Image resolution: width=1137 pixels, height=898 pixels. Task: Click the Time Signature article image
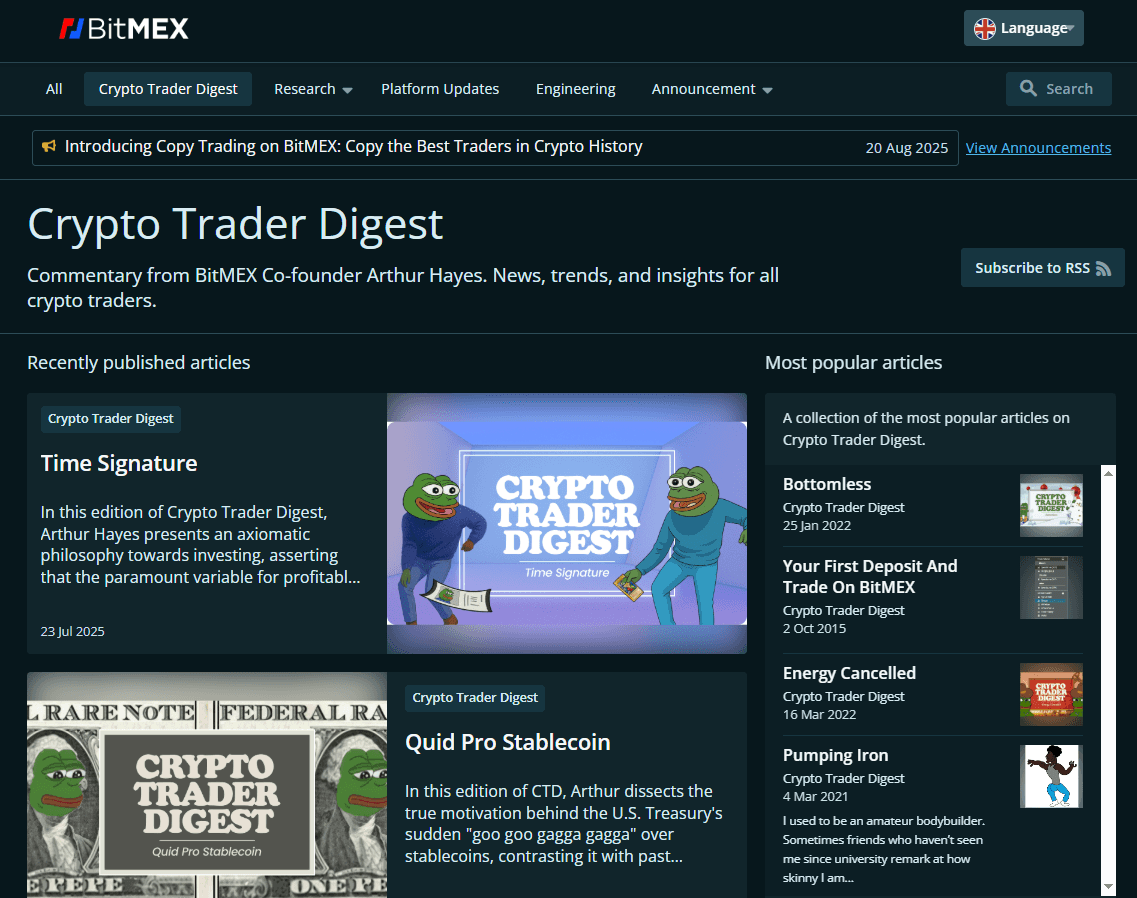pos(566,523)
